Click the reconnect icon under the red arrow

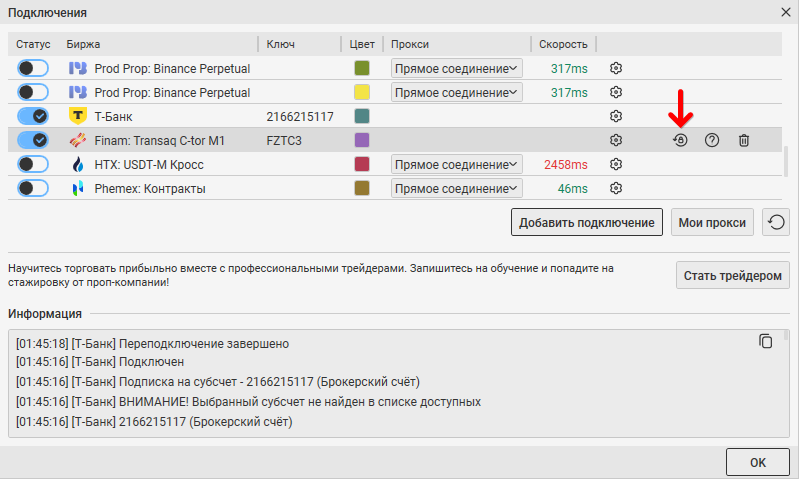680,140
